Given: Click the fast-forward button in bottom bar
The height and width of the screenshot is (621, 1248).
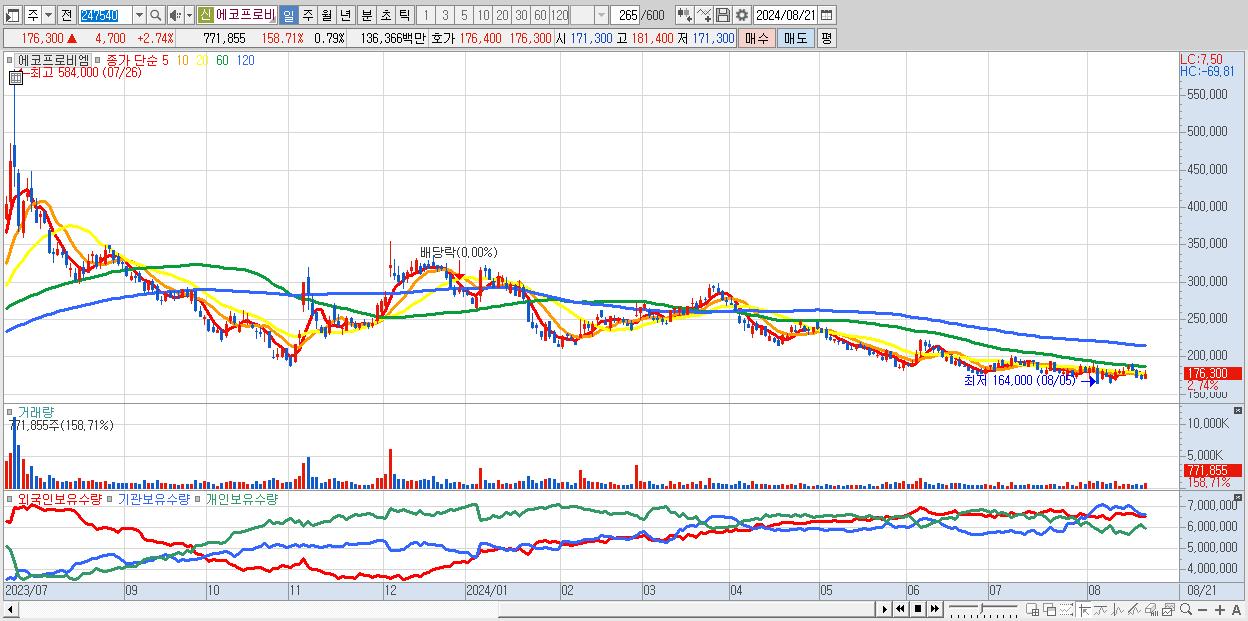Looking at the screenshot, I should click(935, 609).
